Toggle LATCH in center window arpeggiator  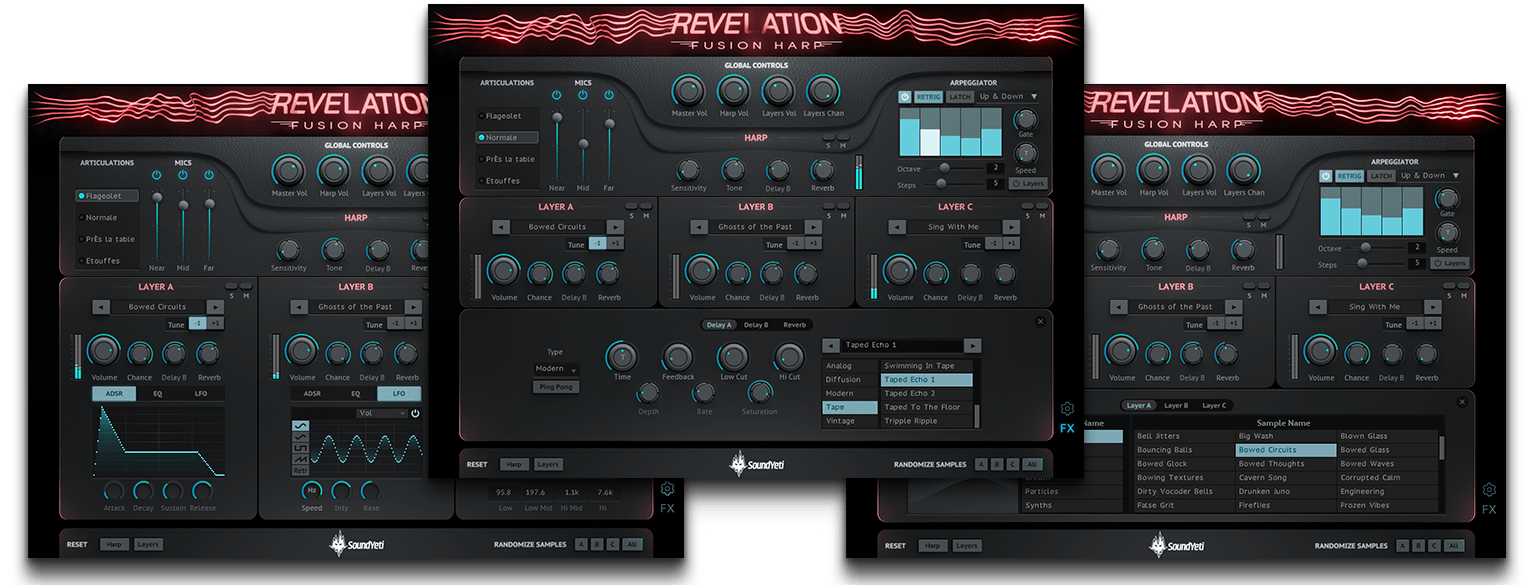coord(959,97)
